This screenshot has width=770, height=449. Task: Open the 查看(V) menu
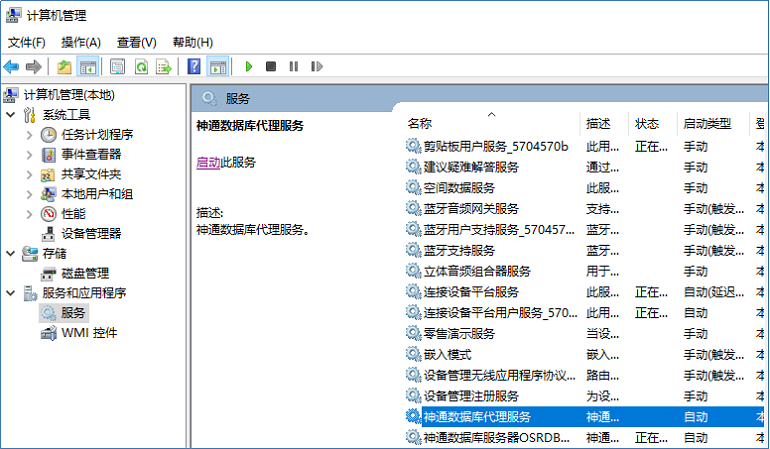pos(137,43)
